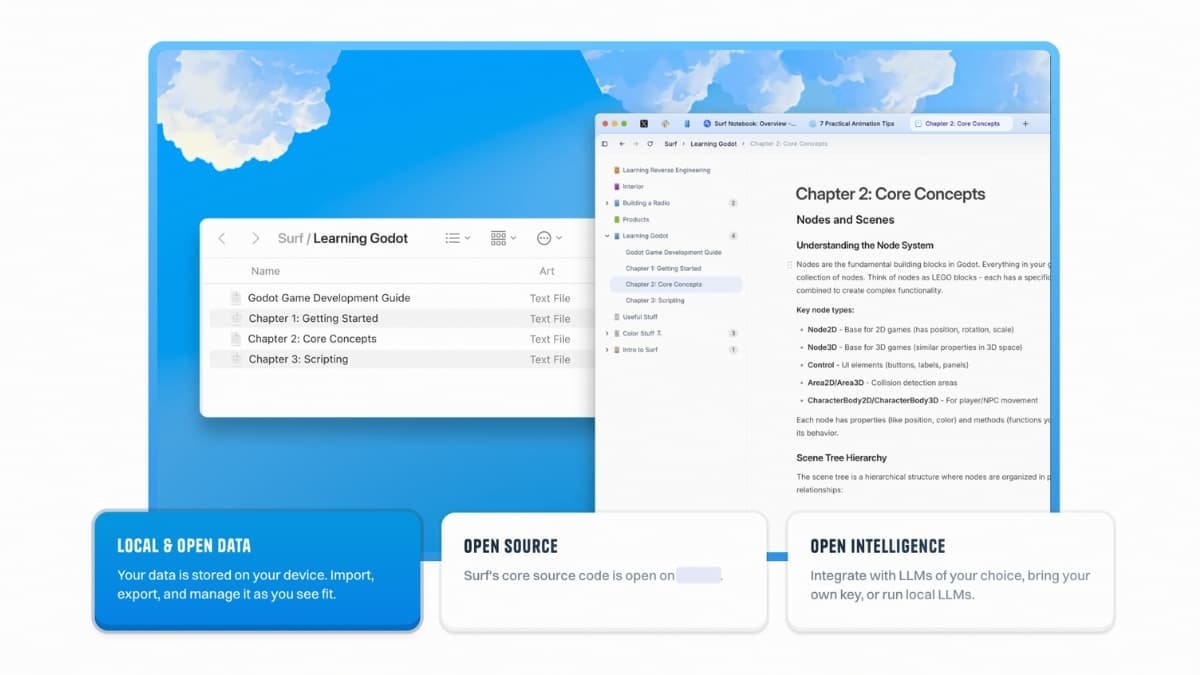Click file icon of Godot Game Development Guide

(x=236, y=298)
